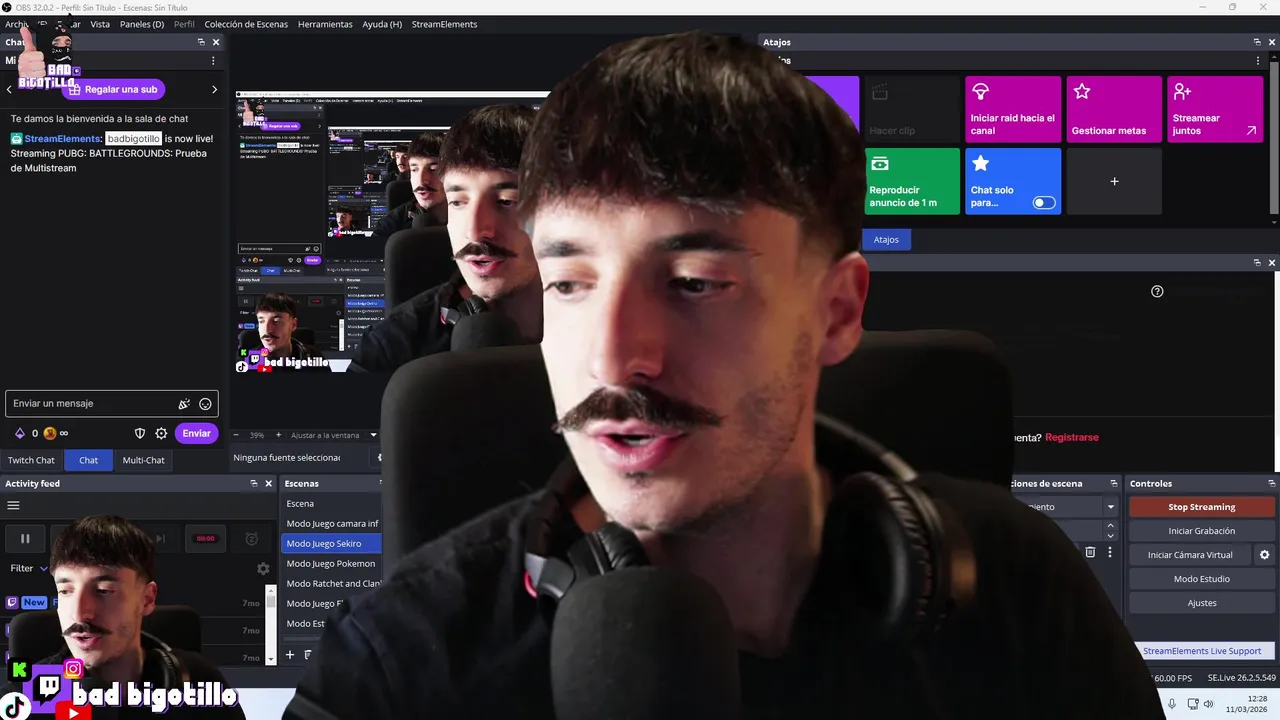
Task: Pause the Activity feed alerts
Action: [x=25, y=539]
